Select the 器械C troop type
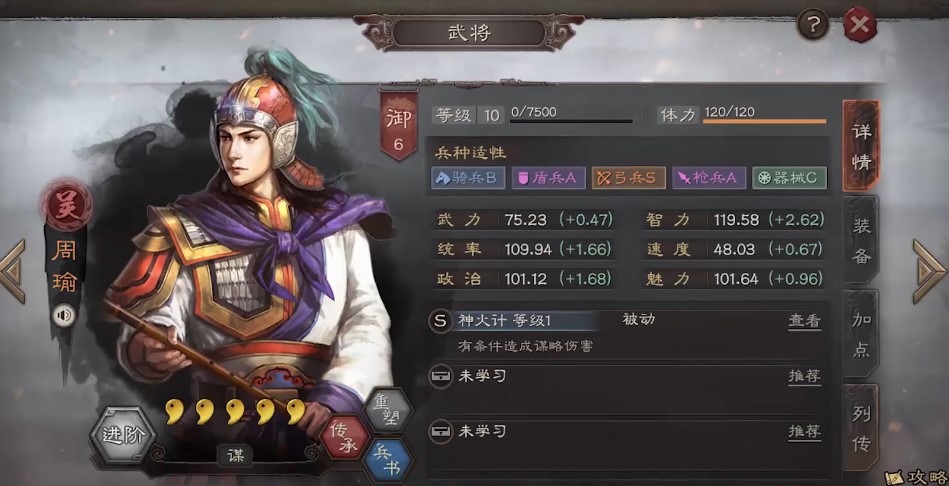Image resolution: width=949 pixels, height=486 pixels. tap(789, 178)
